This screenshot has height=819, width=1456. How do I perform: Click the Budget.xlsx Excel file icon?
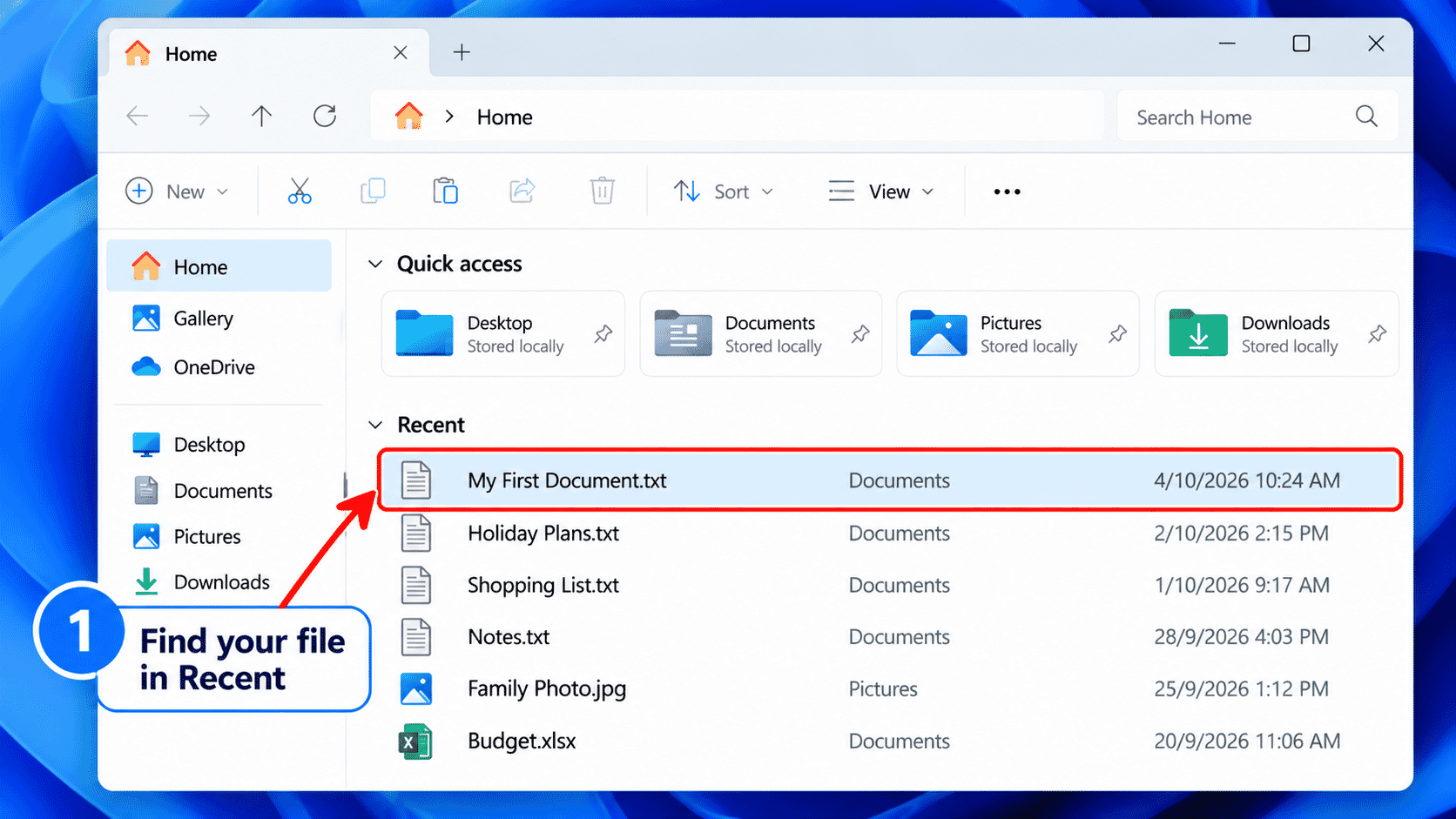(x=415, y=742)
